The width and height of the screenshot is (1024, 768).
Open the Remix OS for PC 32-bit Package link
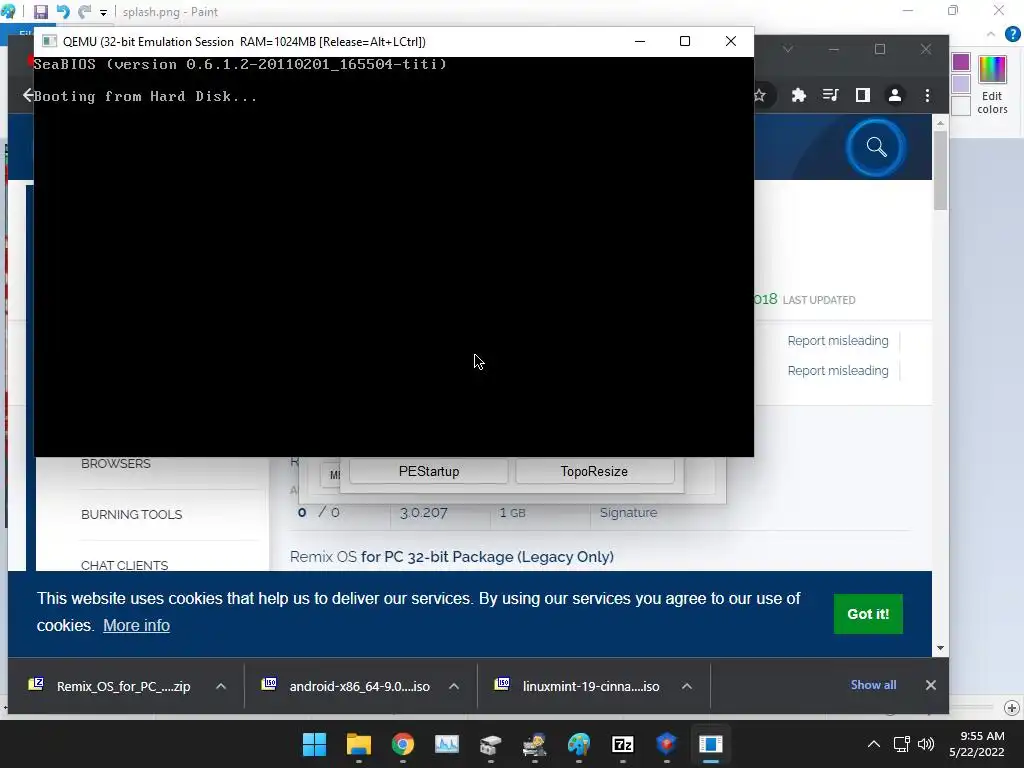pyautogui.click(x=451, y=557)
